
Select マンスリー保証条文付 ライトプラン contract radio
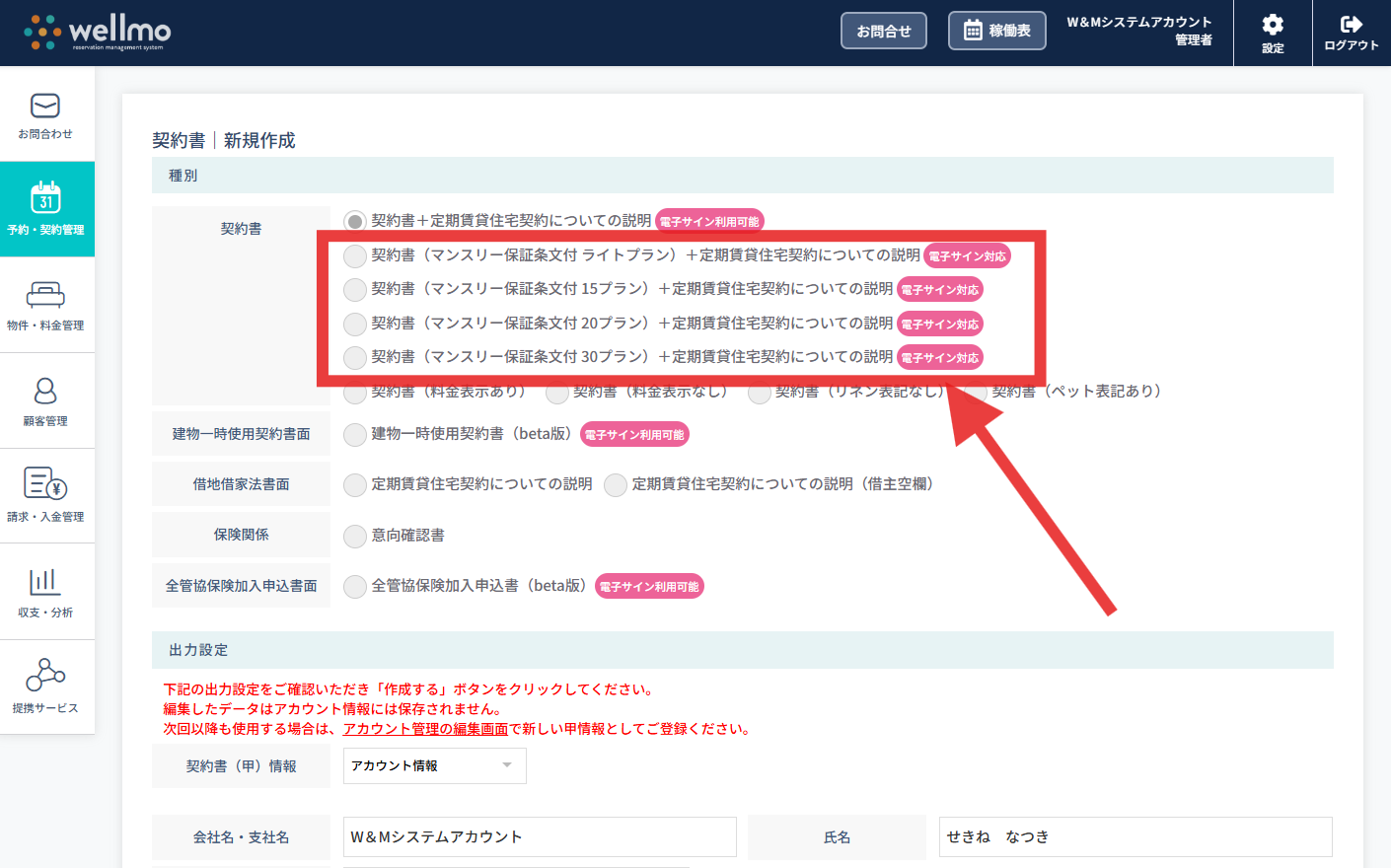click(355, 256)
